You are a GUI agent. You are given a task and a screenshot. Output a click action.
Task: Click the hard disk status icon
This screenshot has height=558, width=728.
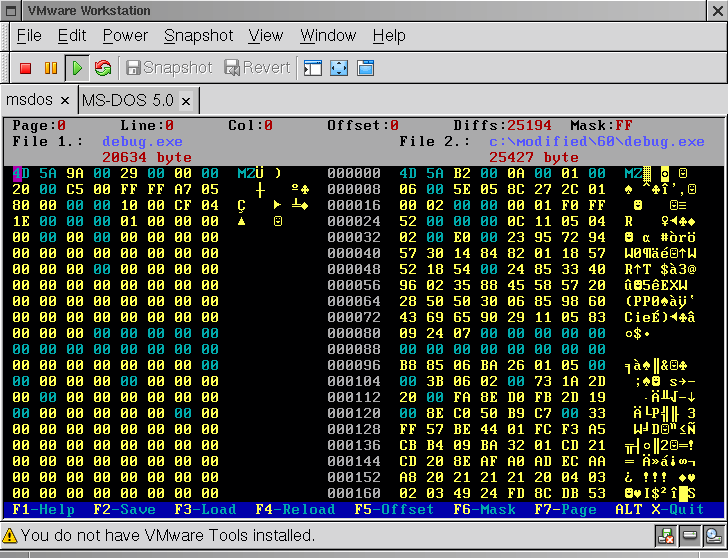(x=689, y=536)
